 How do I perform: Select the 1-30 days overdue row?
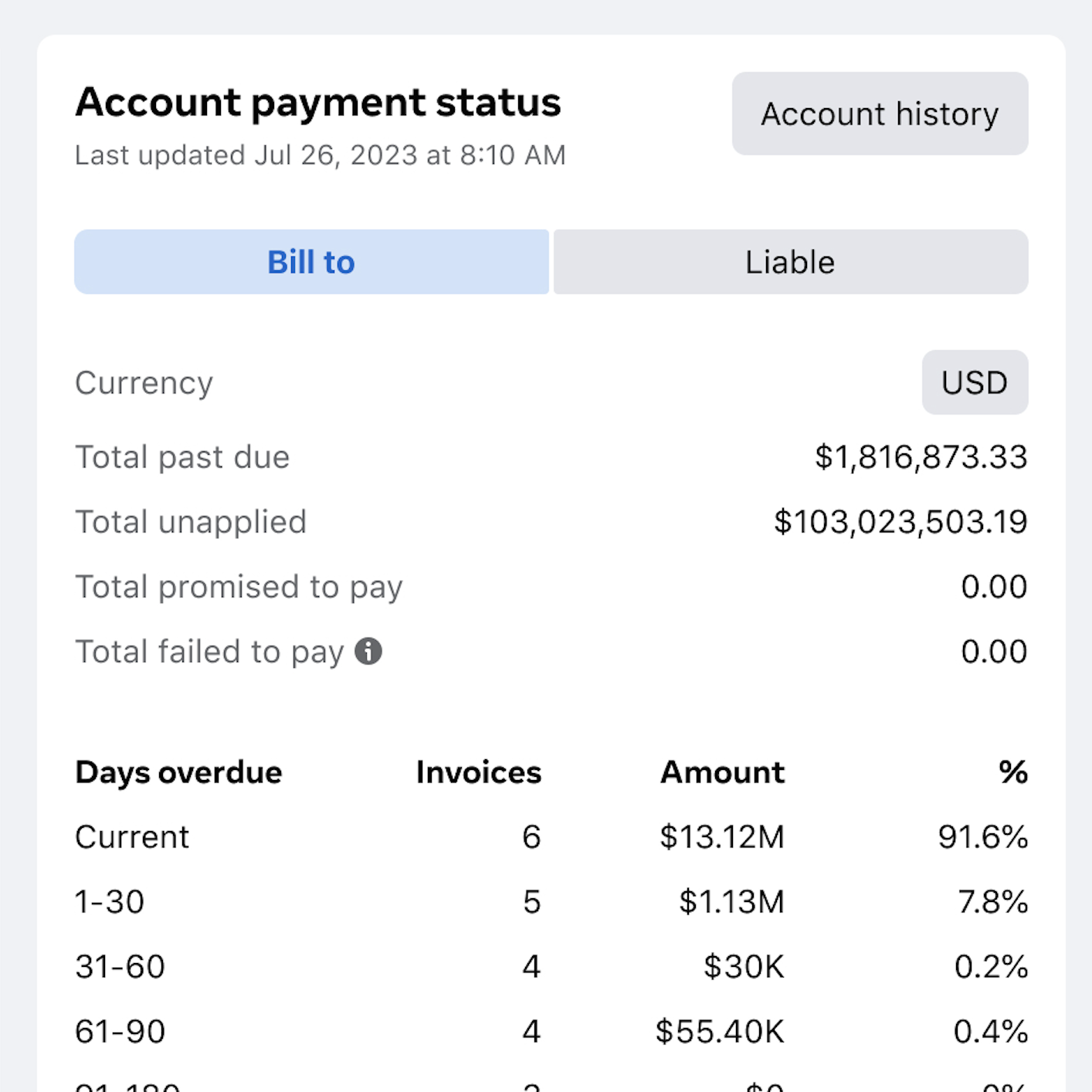[x=110, y=902]
